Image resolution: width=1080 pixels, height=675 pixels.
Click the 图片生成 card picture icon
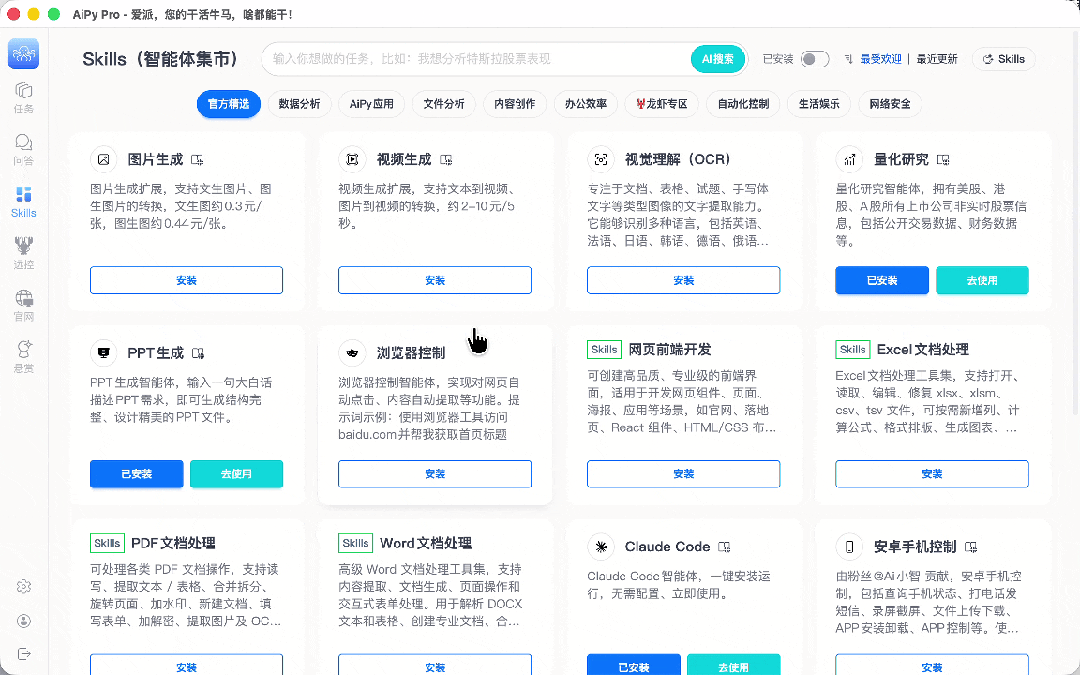click(103, 160)
